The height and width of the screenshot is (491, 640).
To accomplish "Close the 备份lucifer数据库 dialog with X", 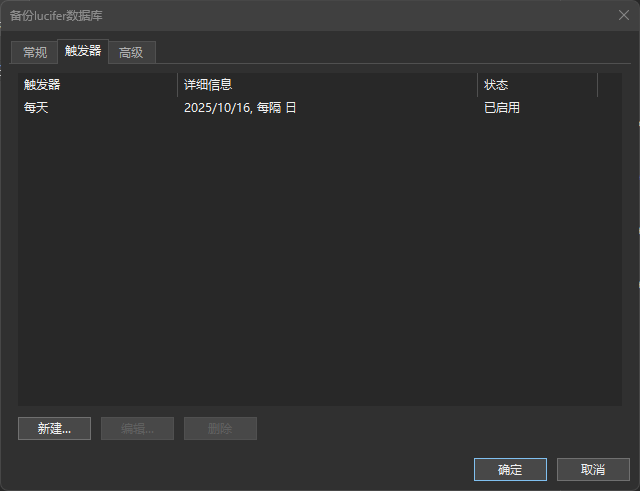I will coord(624,16).
